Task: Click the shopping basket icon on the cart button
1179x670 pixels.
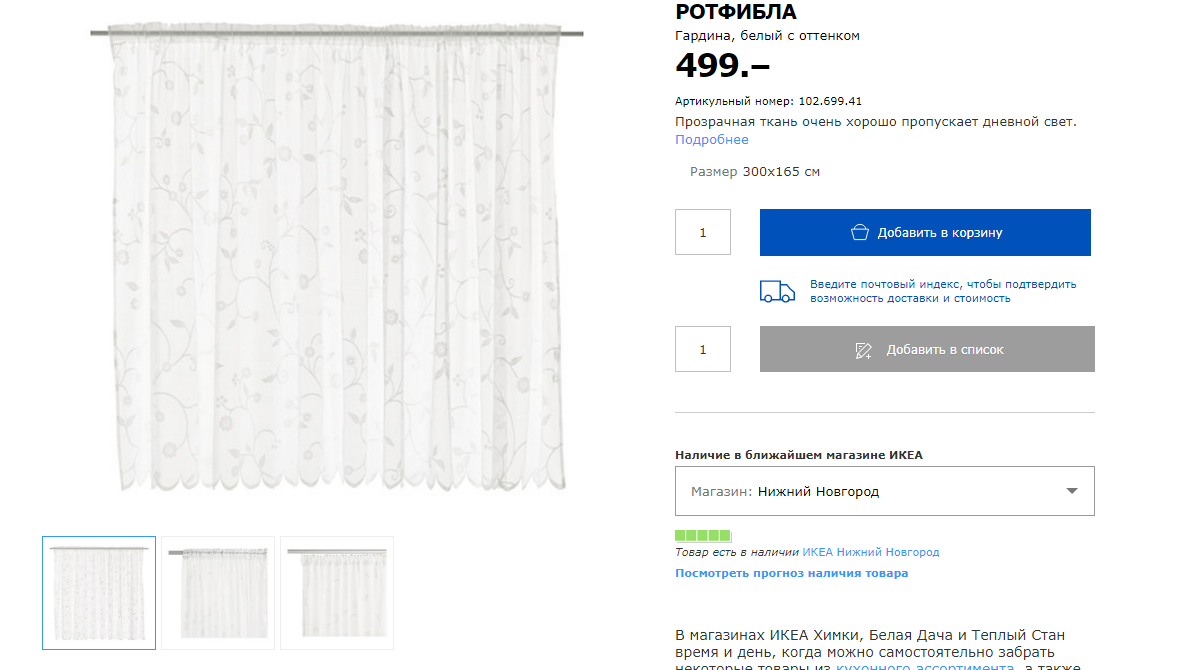Action: [859, 232]
